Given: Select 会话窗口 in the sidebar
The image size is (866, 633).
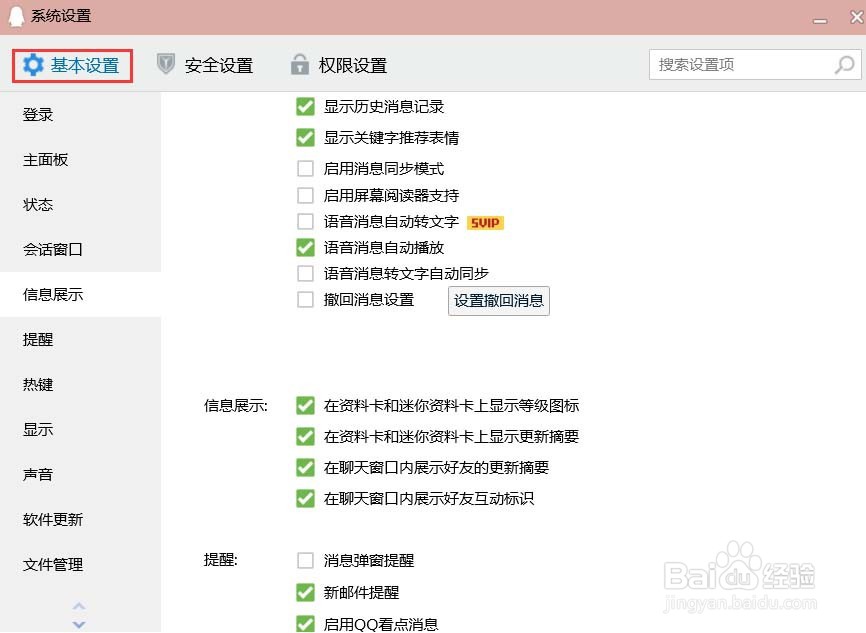Looking at the screenshot, I should pos(81,249).
